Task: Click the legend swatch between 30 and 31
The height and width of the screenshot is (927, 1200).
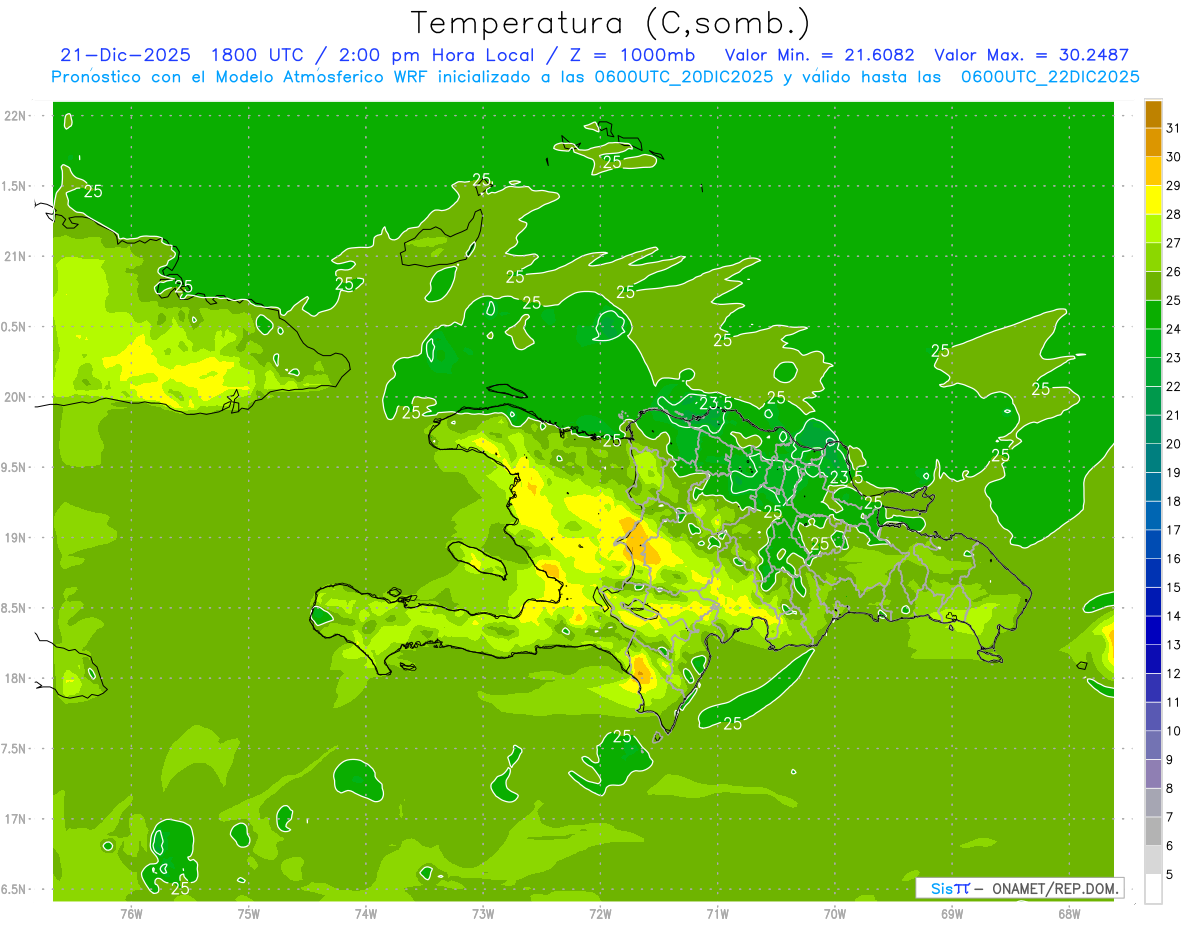Action: [1153, 142]
